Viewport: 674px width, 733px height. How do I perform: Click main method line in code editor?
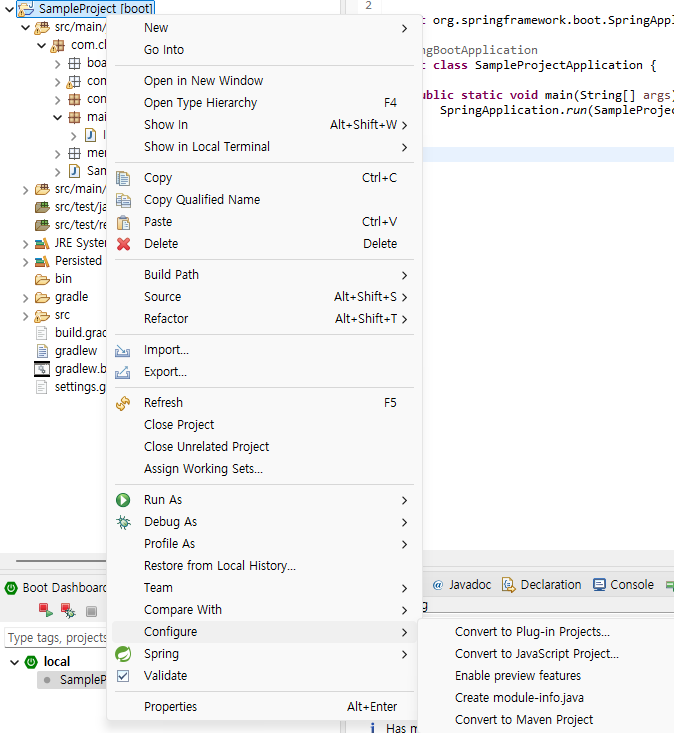coord(548,95)
